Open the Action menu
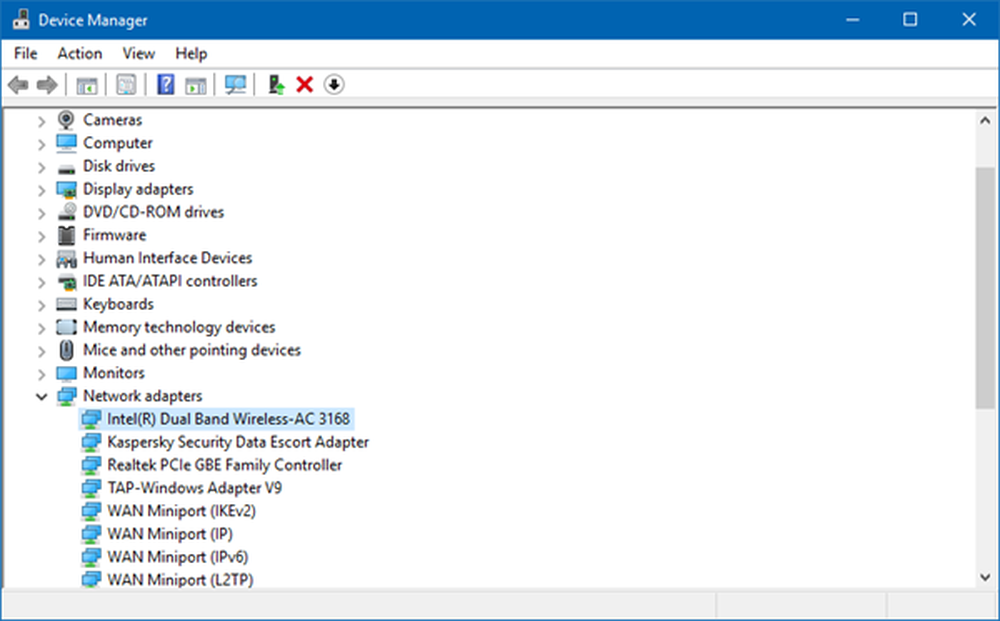This screenshot has width=1000, height=621. pyautogui.click(x=79, y=53)
